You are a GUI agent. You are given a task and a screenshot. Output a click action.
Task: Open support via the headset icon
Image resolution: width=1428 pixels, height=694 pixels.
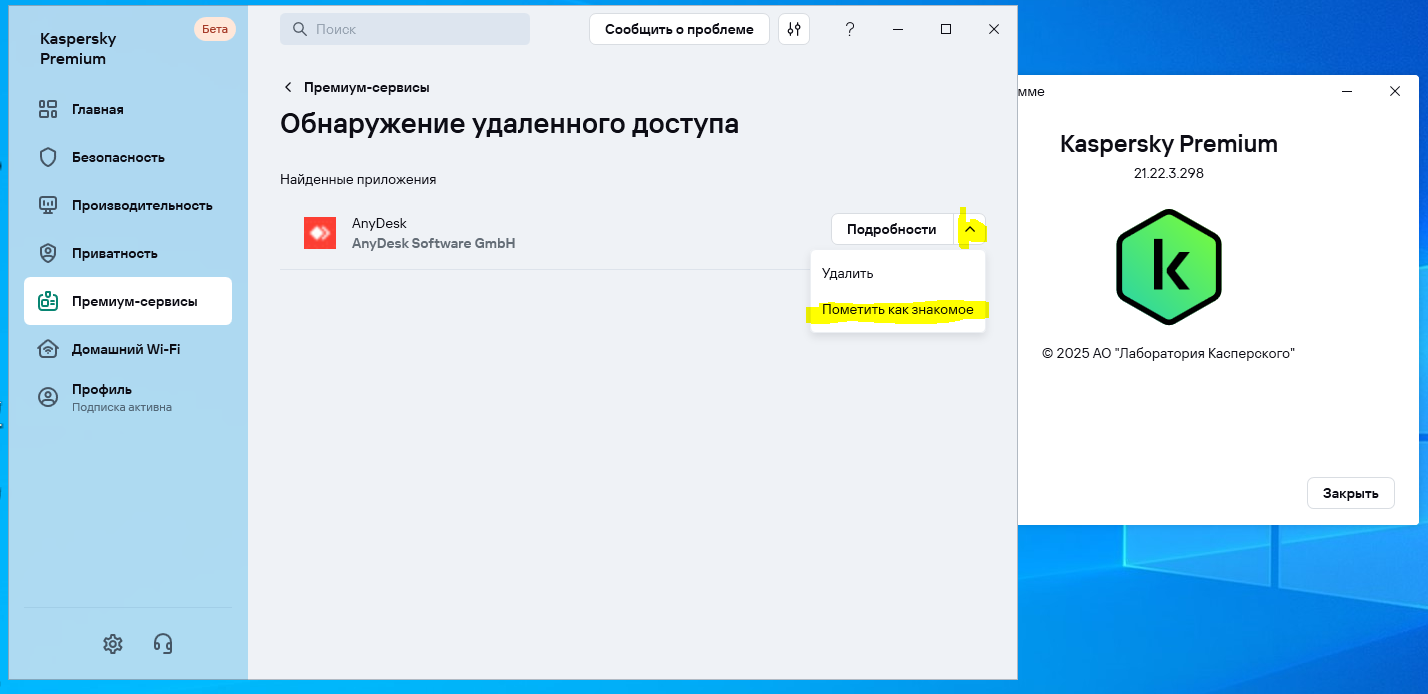pyautogui.click(x=163, y=643)
